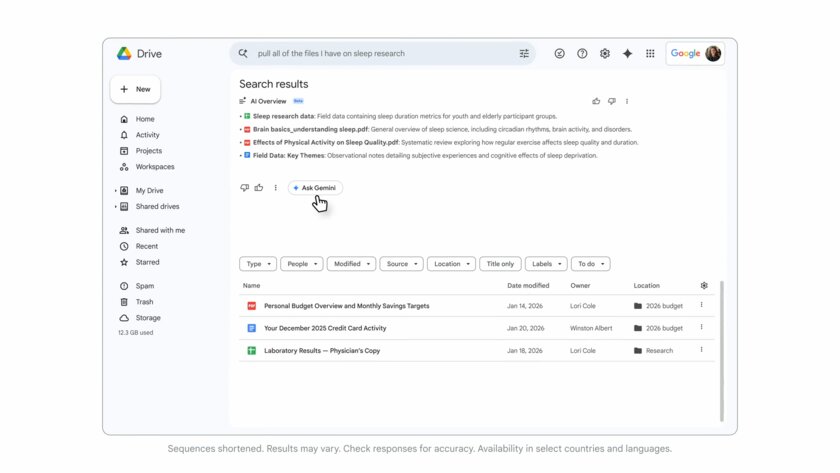Click the New button
Image resolution: width=840 pixels, height=473 pixels.
click(135, 89)
